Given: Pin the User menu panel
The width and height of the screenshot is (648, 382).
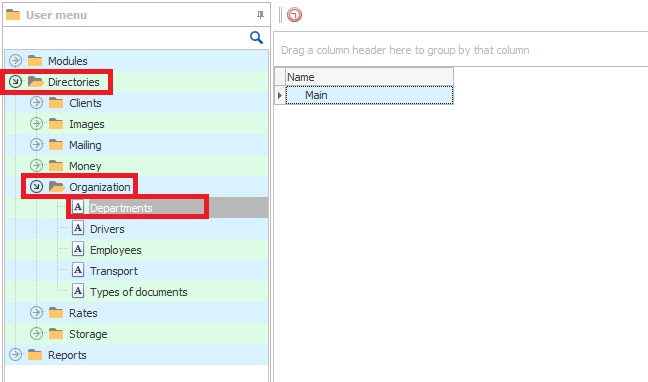Looking at the screenshot, I should [x=260, y=15].
